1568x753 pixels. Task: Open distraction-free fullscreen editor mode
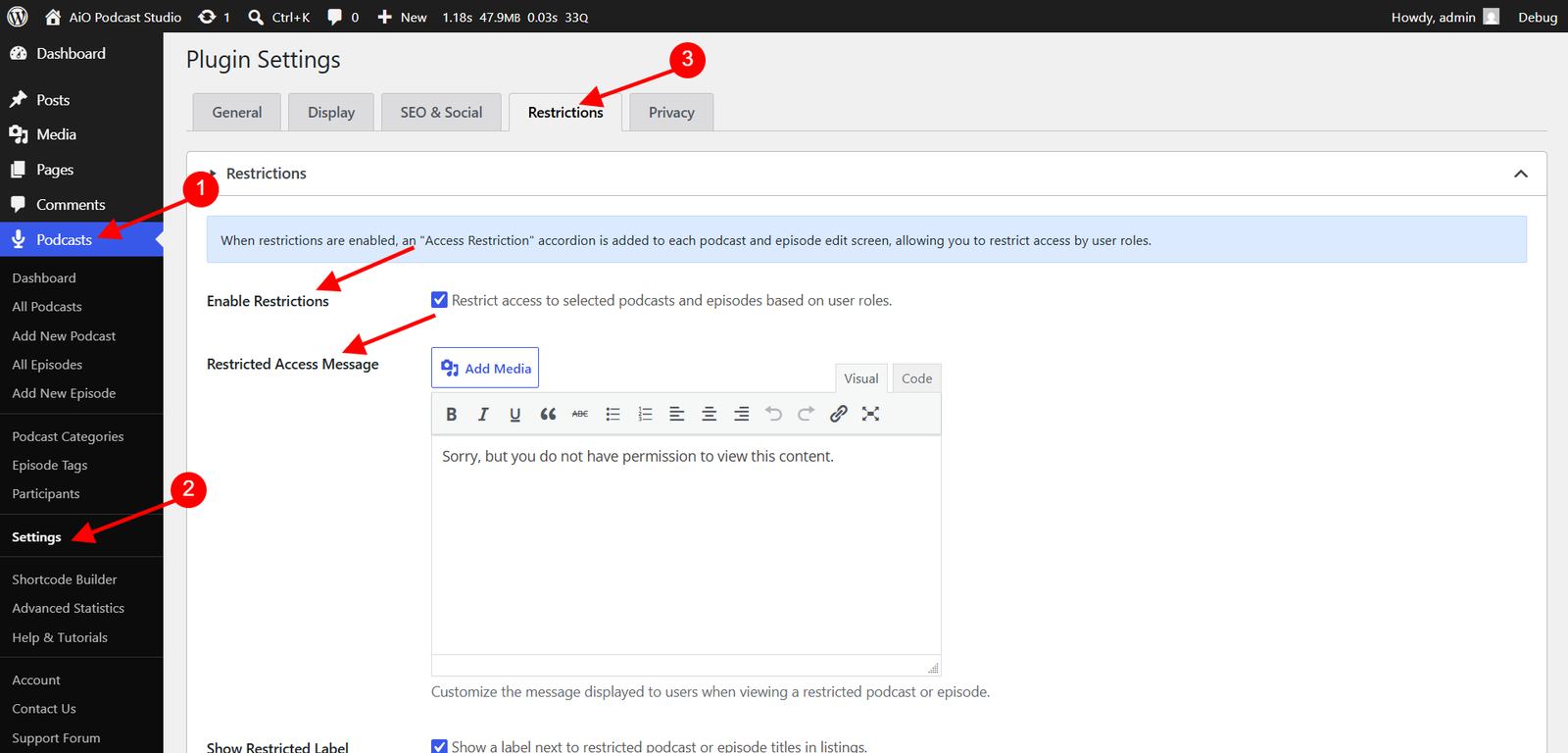tap(870, 414)
